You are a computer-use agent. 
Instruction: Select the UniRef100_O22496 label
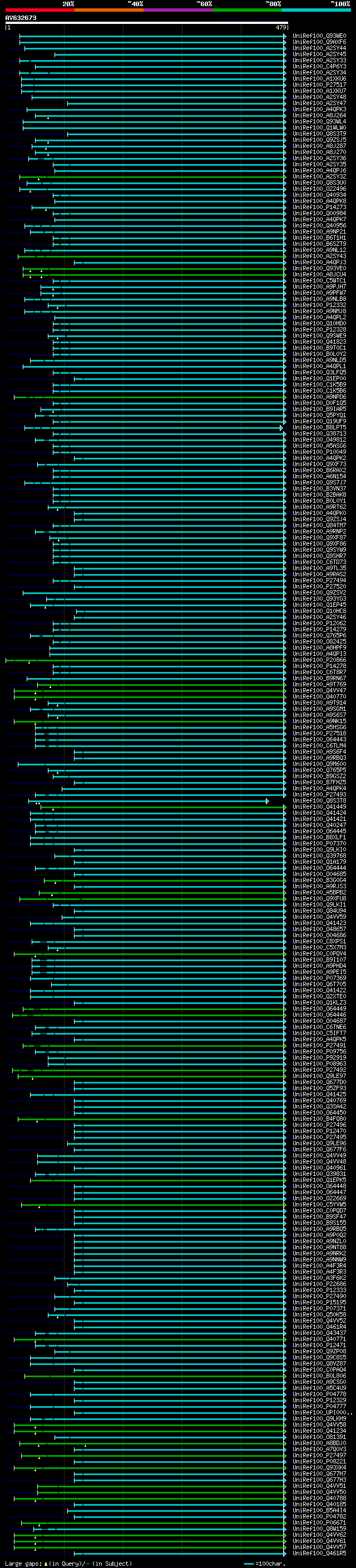[319, 189]
